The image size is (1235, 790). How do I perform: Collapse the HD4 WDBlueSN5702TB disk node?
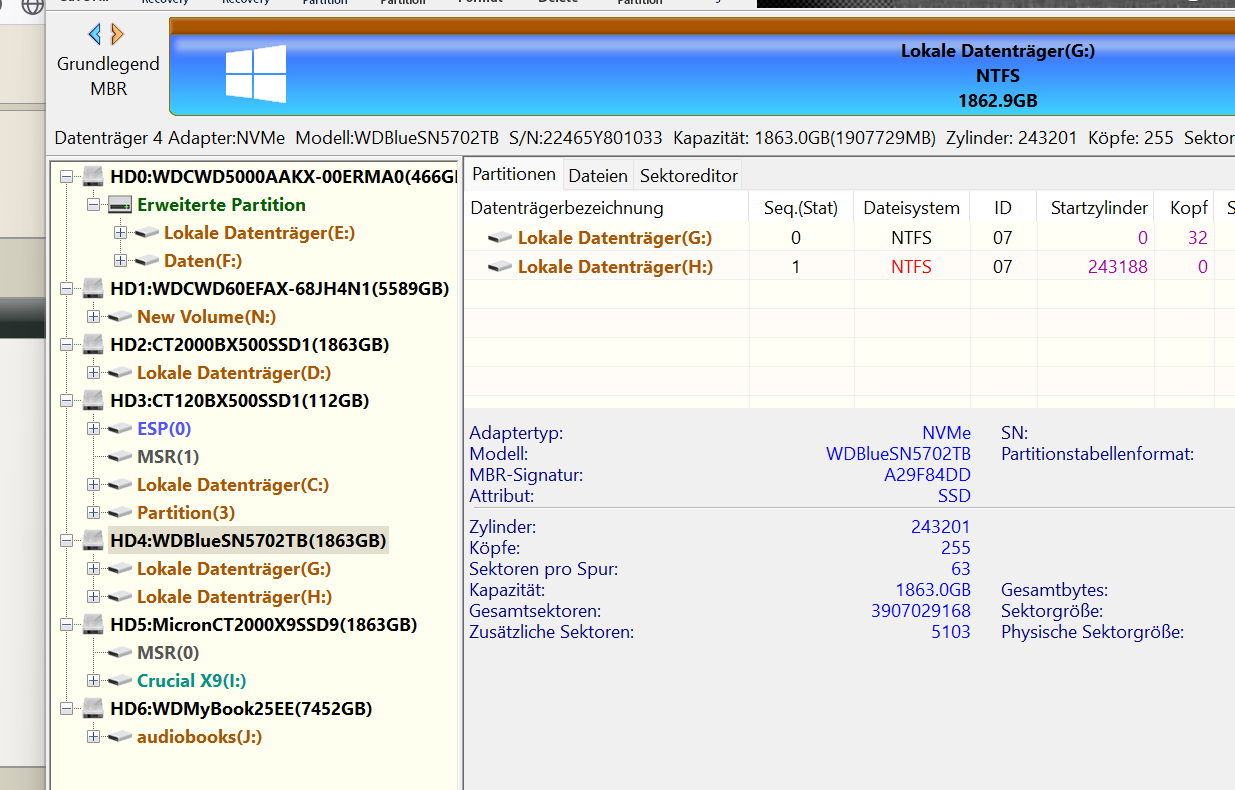coord(67,541)
